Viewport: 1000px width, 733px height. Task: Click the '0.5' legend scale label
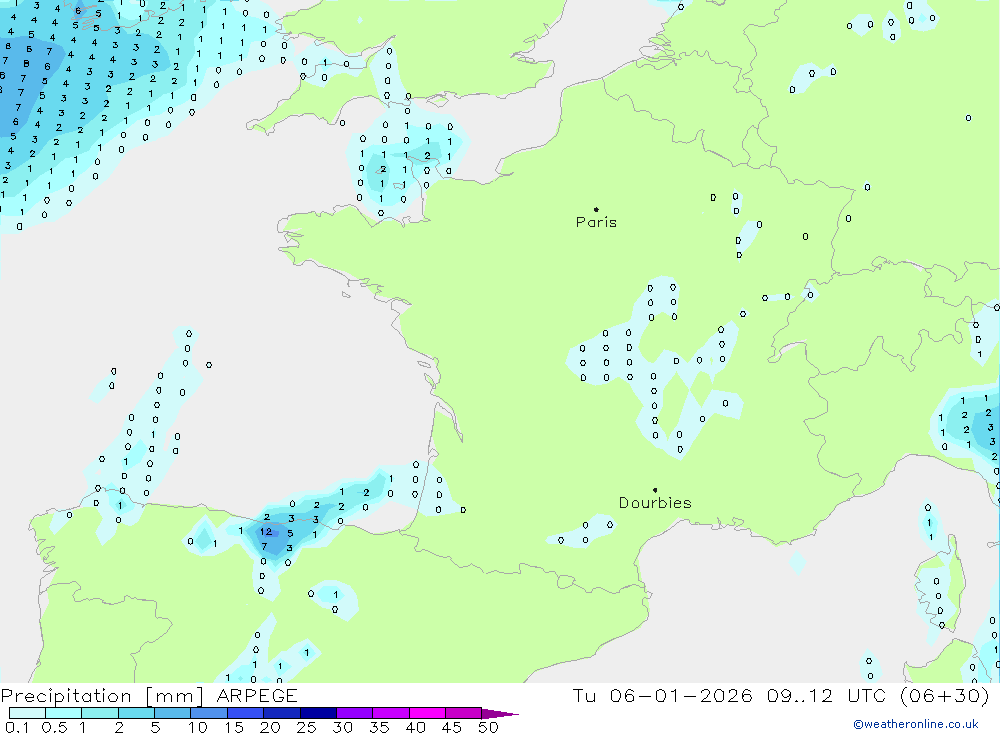[54, 727]
